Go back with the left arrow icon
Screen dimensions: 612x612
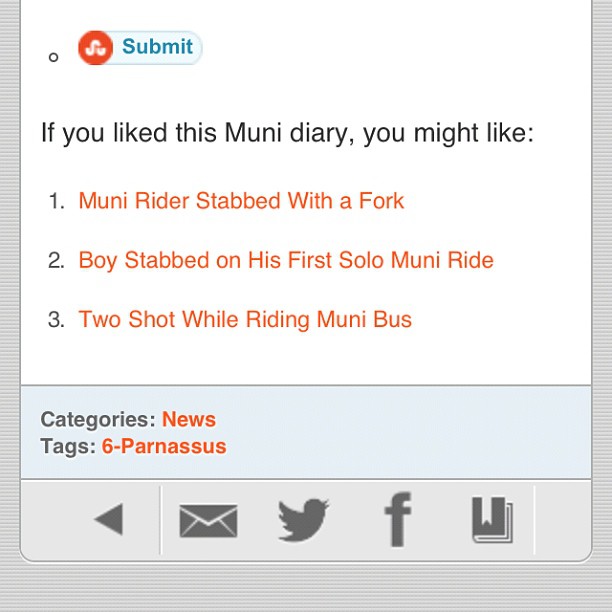tap(108, 519)
